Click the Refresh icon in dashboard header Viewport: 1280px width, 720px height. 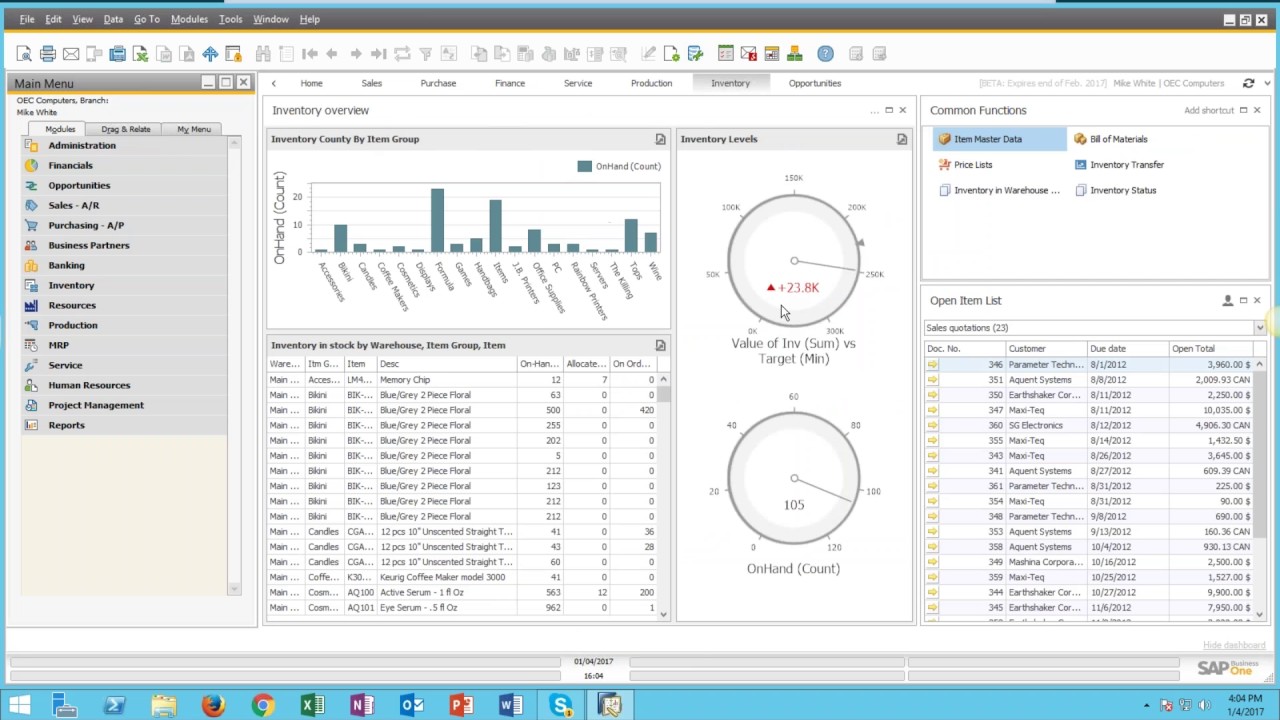[1248, 83]
